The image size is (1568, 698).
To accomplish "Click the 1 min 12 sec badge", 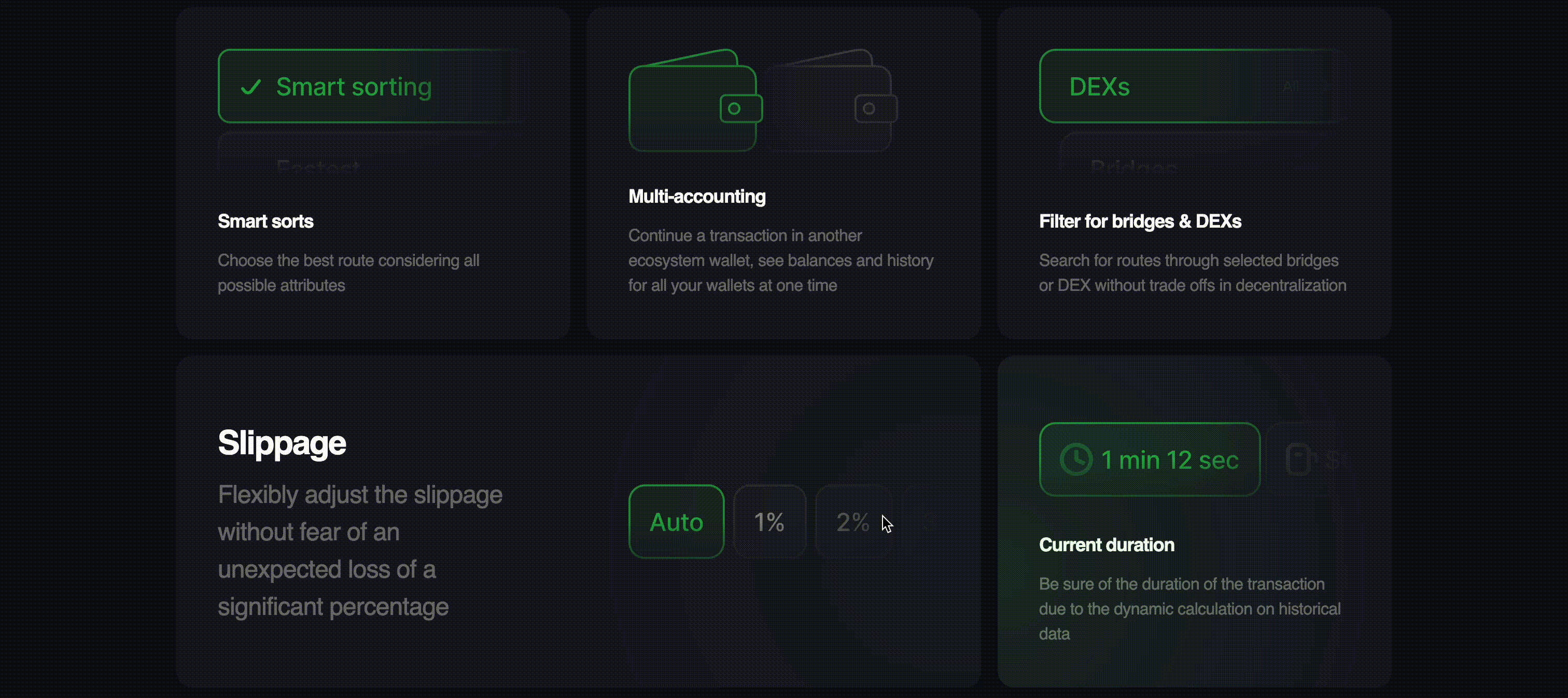I will (x=1149, y=459).
